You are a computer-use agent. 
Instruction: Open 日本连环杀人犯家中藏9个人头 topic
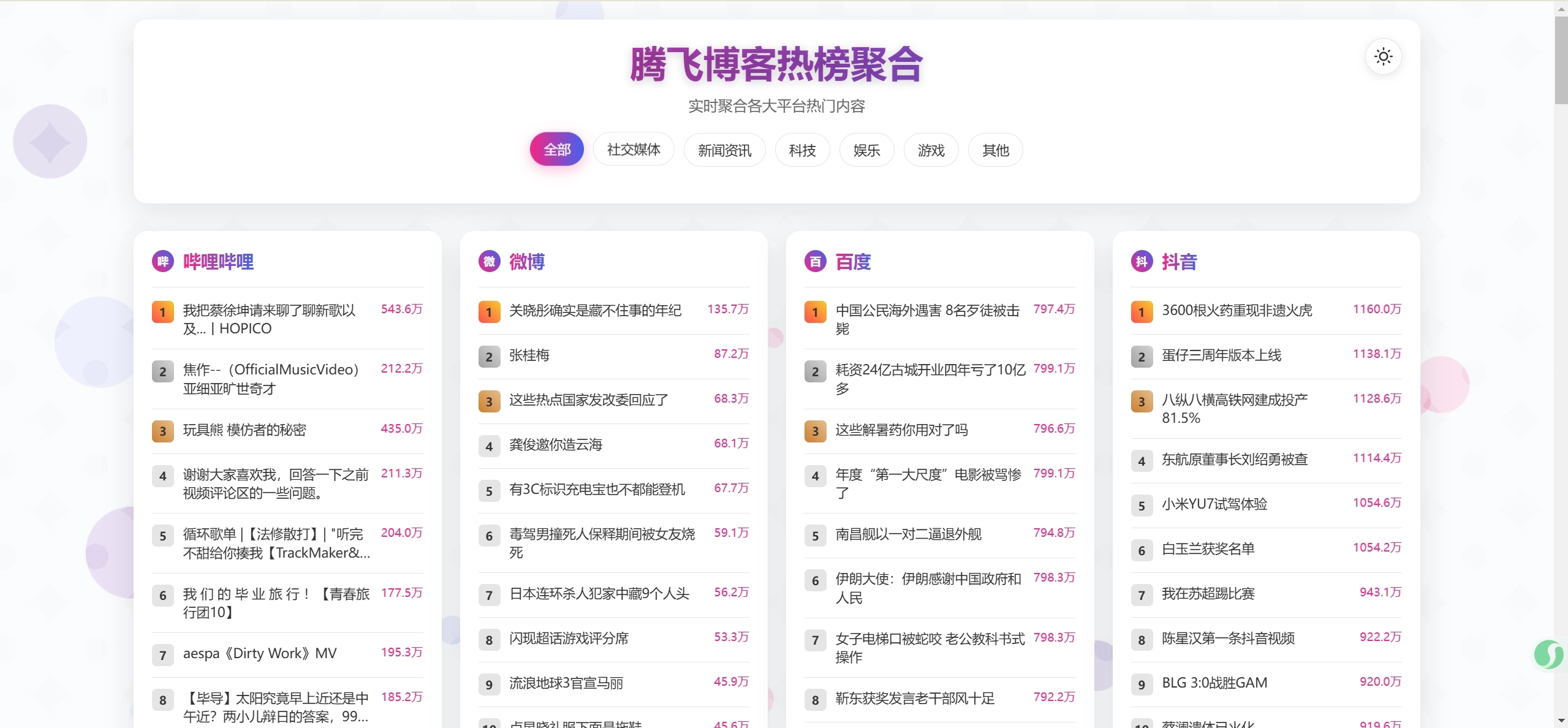(x=613, y=594)
